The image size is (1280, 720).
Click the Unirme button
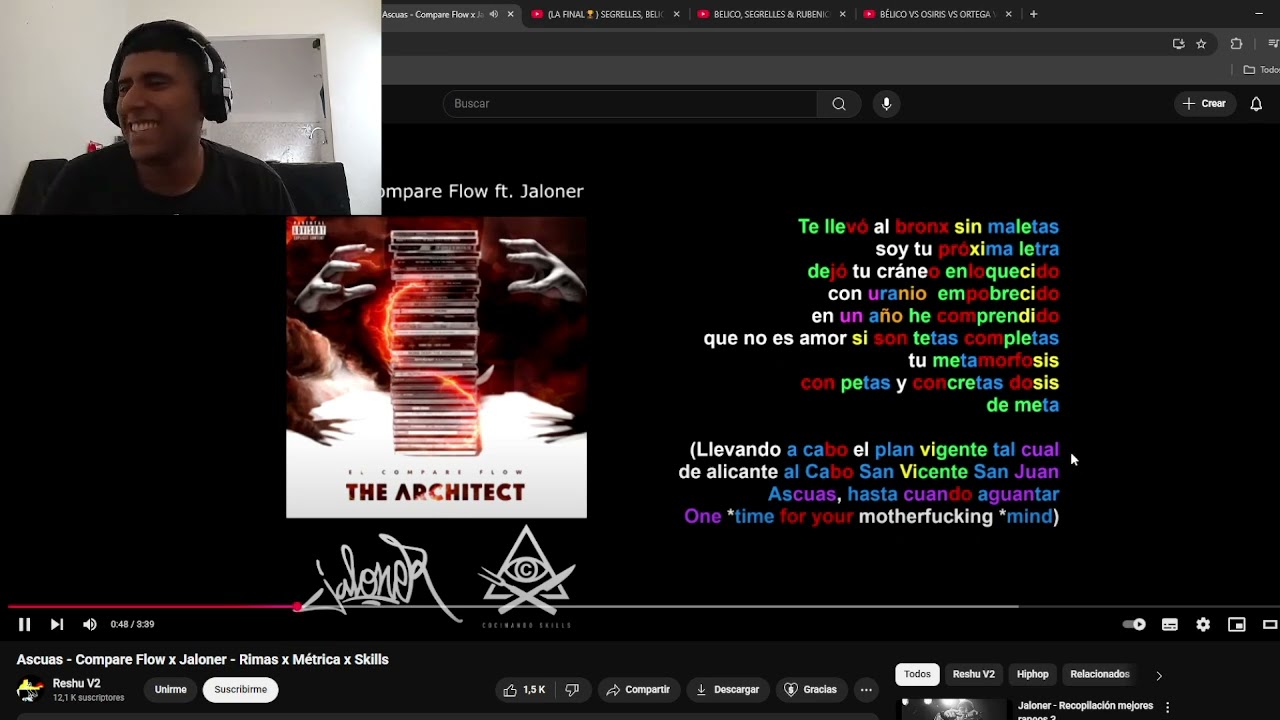point(170,690)
